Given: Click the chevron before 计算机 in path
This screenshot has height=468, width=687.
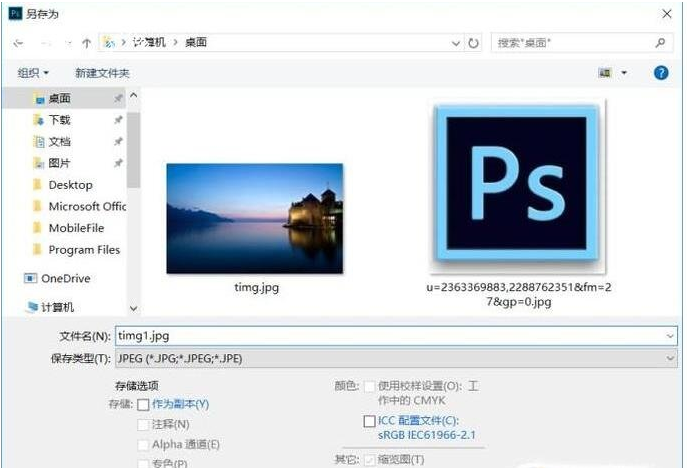Looking at the screenshot, I should [124, 43].
